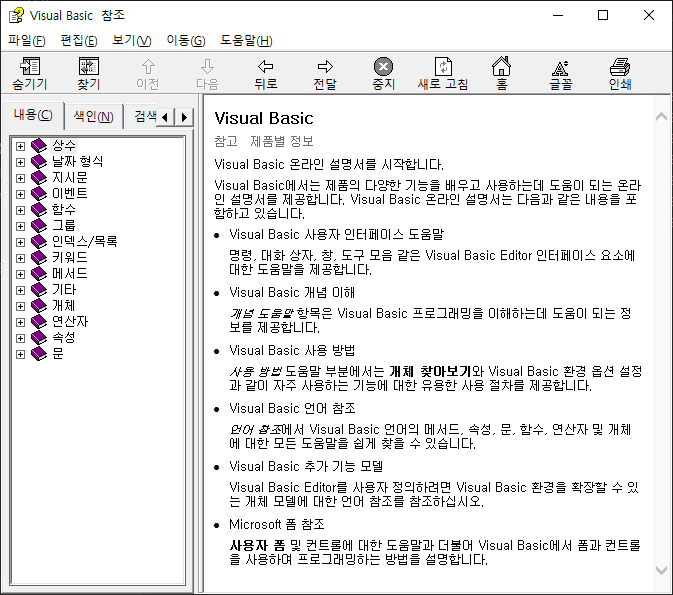Image resolution: width=673 pixels, height=595 pixels.
Task: Go to the 홈 (Home) icon
Action: pyautogui.click(x=501, y=66)
